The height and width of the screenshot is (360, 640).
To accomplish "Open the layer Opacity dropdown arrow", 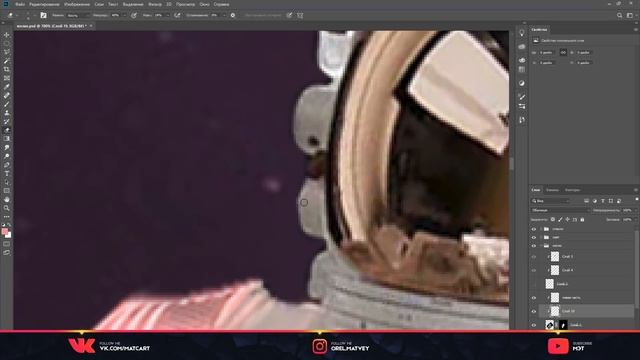I will click(635, 211).
